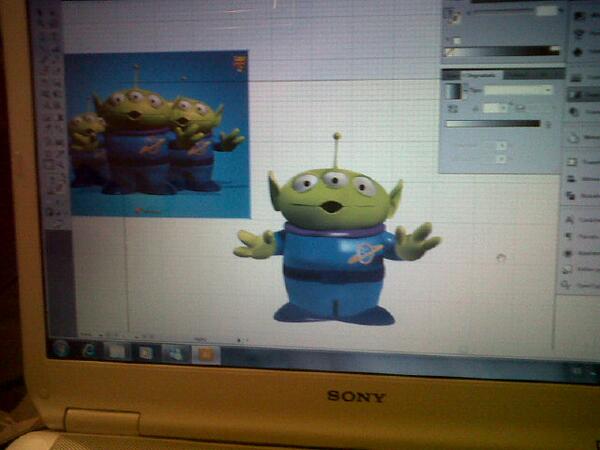Open the Color panel dock icon
600x450 pixels.
click(x=580, y=16)
